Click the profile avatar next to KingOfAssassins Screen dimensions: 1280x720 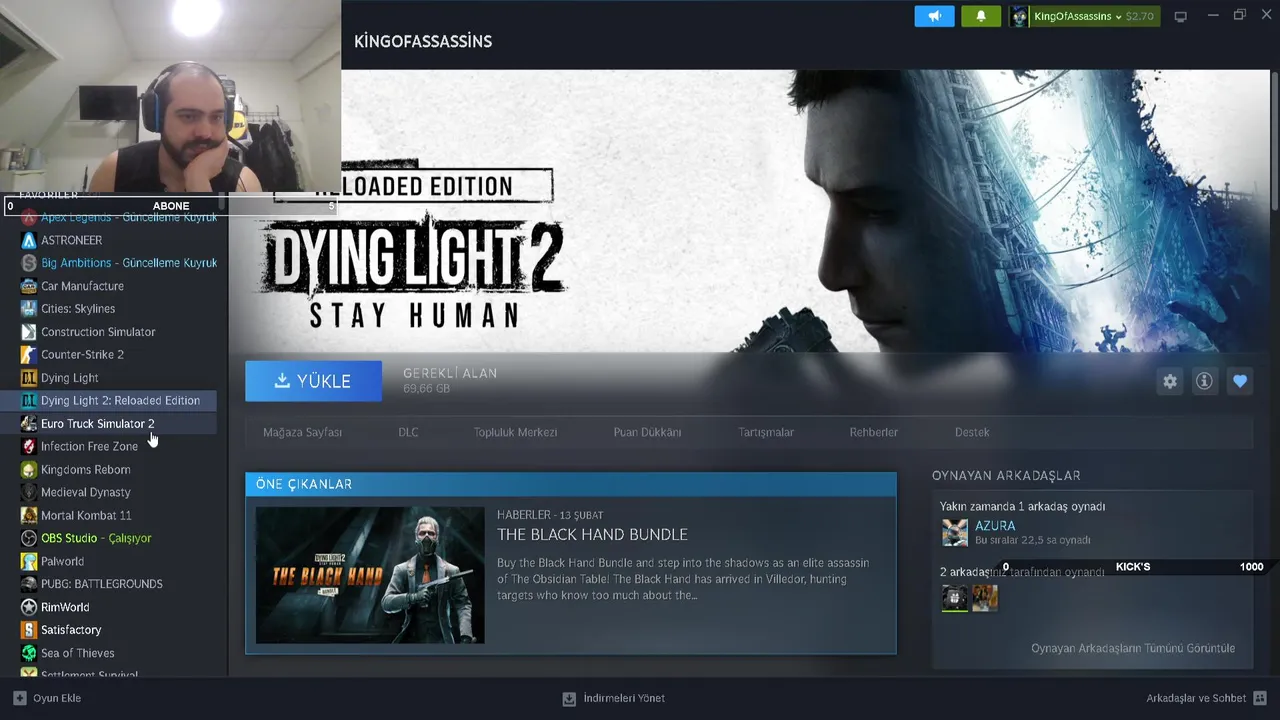pos(1019,16)
